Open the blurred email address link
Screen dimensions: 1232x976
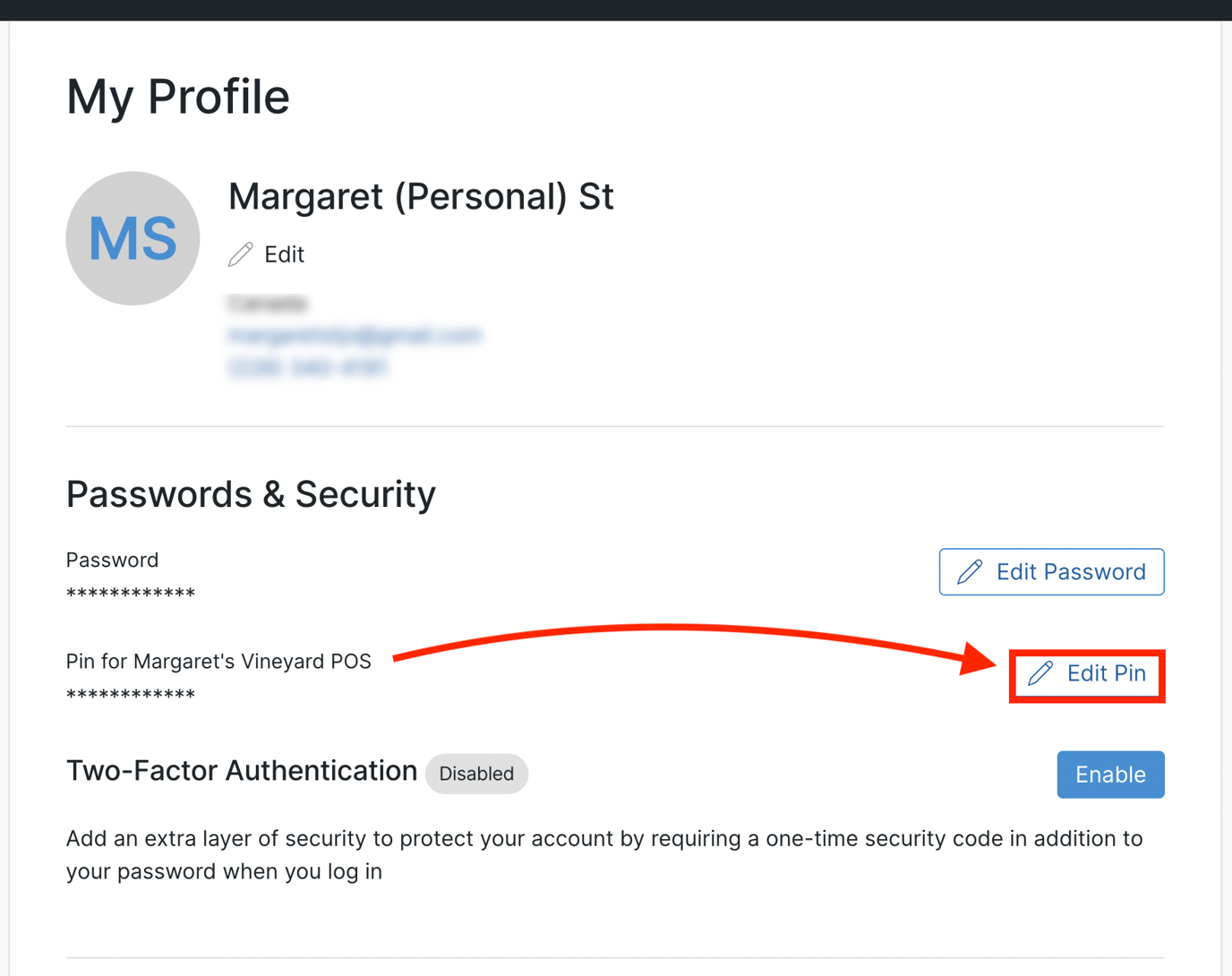click(x=355, y=336)
